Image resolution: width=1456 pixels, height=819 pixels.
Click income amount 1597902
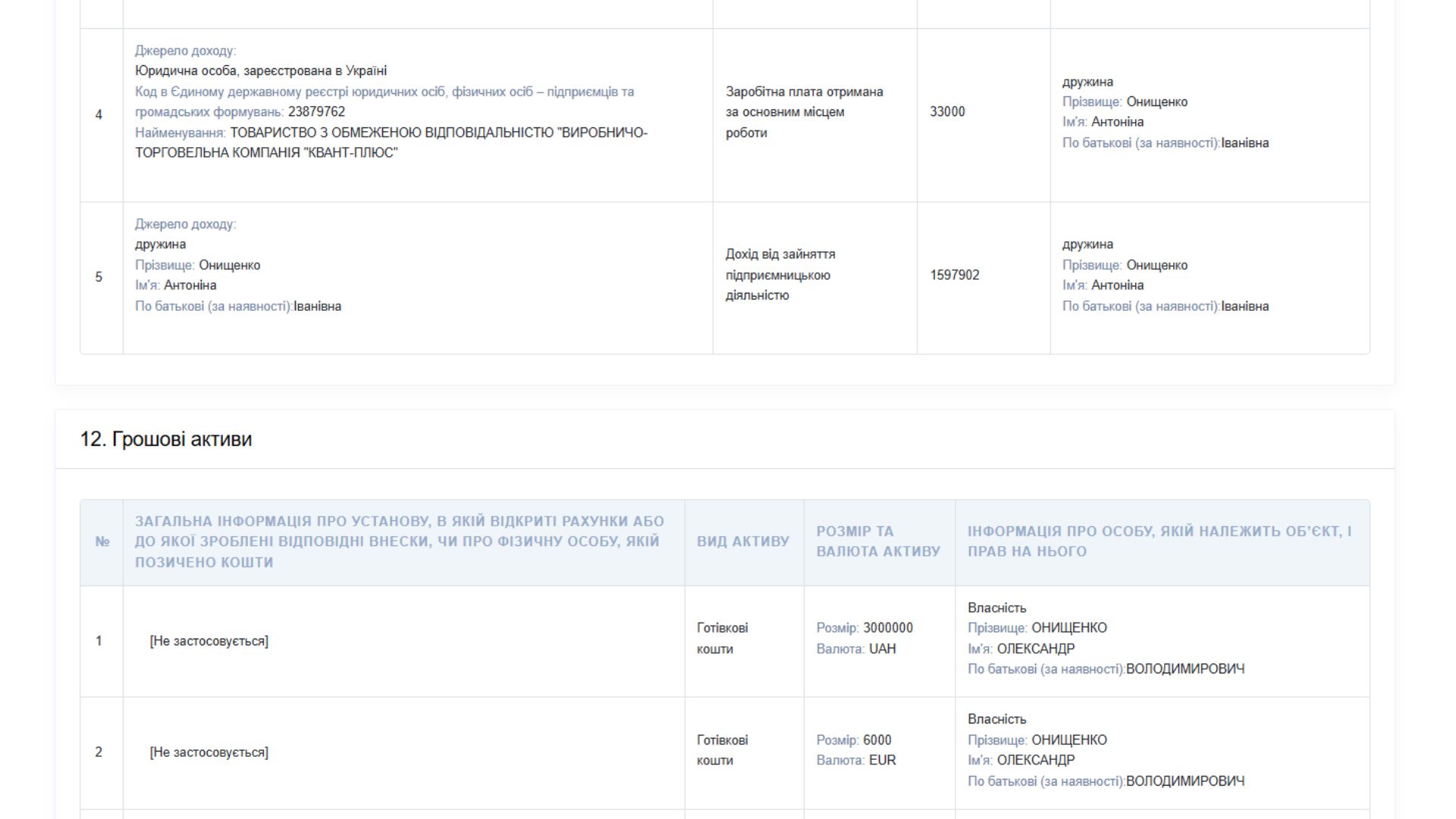954,275
